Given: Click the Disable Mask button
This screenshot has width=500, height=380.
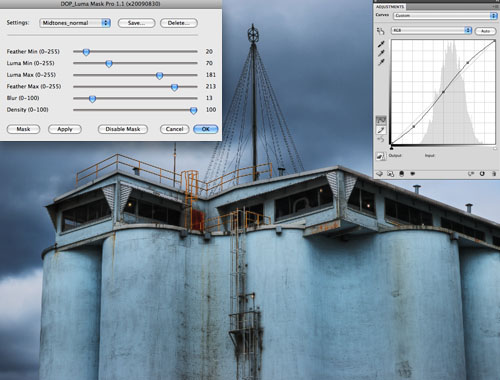Looking at the screenshot, I should click(123, 129).
